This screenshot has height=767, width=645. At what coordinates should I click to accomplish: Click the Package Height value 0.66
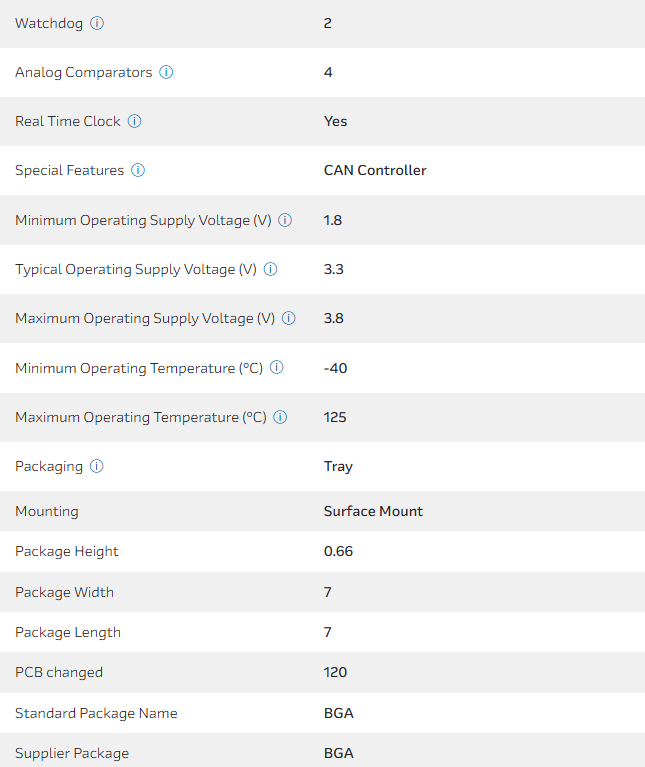338,551
